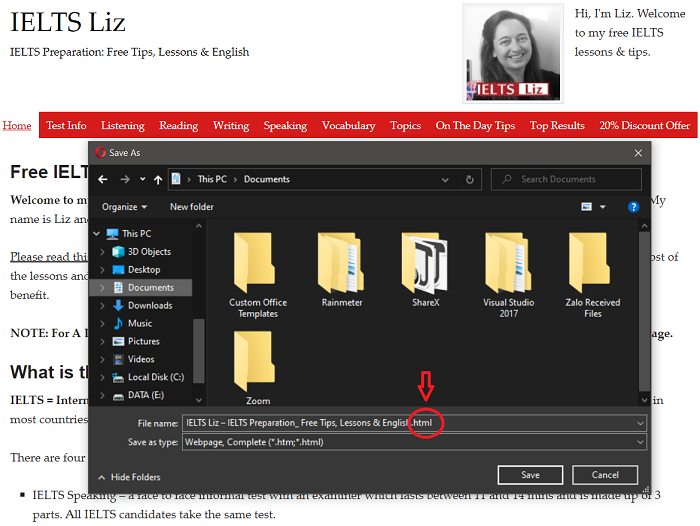Image resolution: width=700 pixels, height=526 pixels.
Task: Open the File name dropdown arrow
Action: [x=640, y=423]
